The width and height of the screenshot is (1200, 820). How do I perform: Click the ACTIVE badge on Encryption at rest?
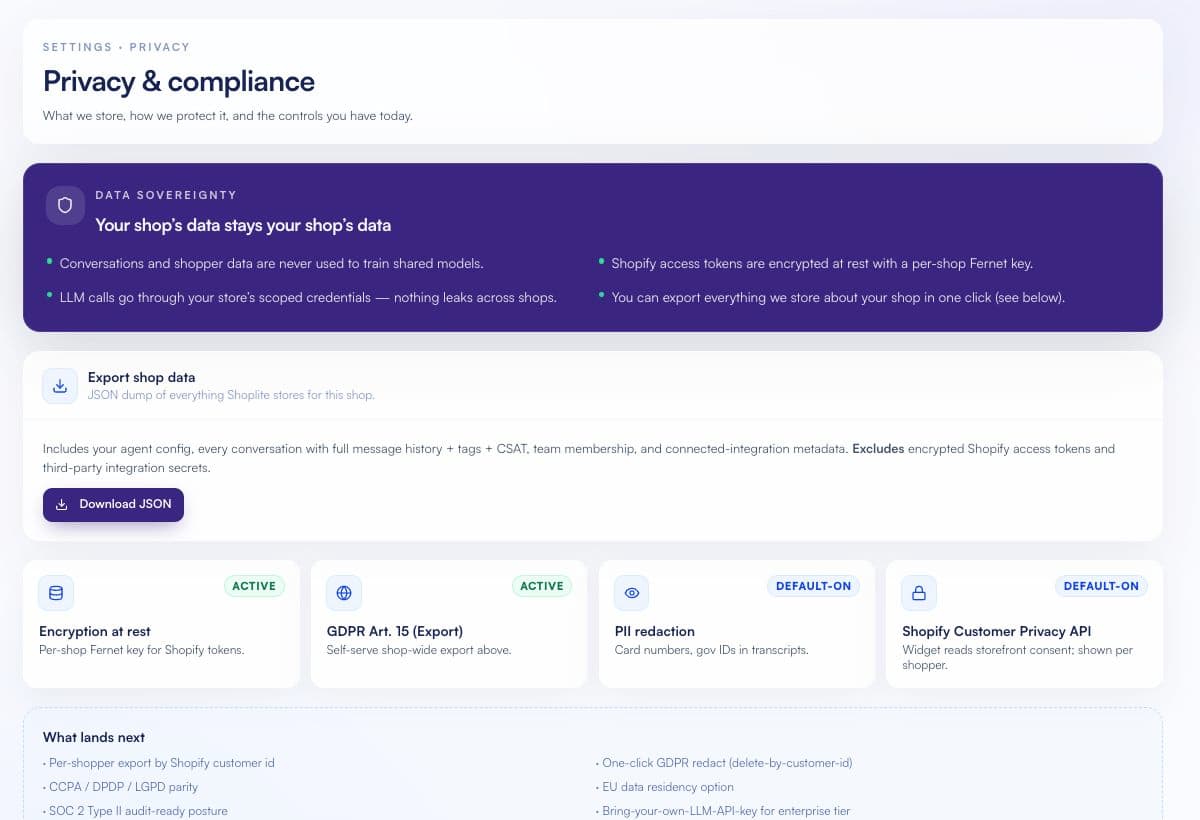tap(254, 586)
